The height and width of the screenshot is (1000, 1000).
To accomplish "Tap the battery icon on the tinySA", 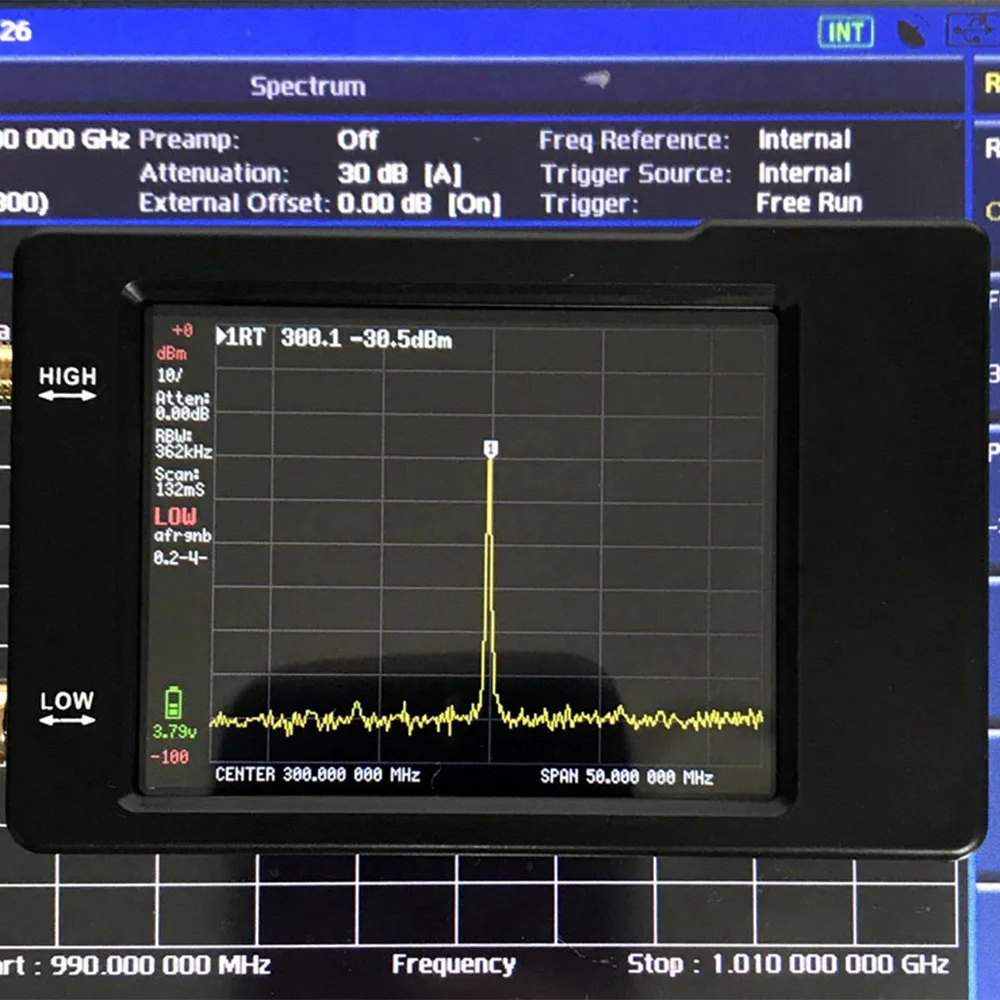I will (x=173, y=703).
